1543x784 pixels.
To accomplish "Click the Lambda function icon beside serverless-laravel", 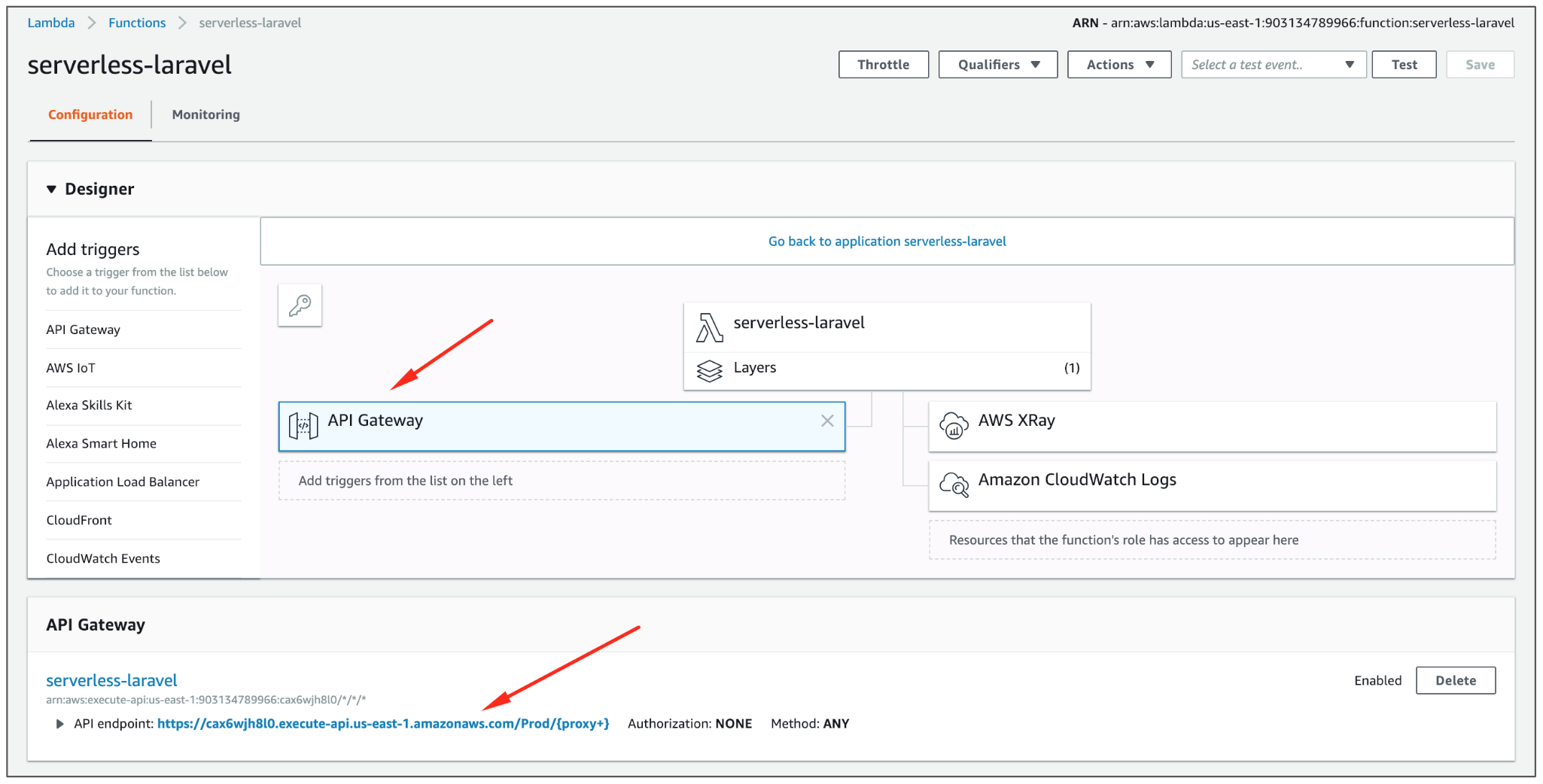I will coord(709,327).
